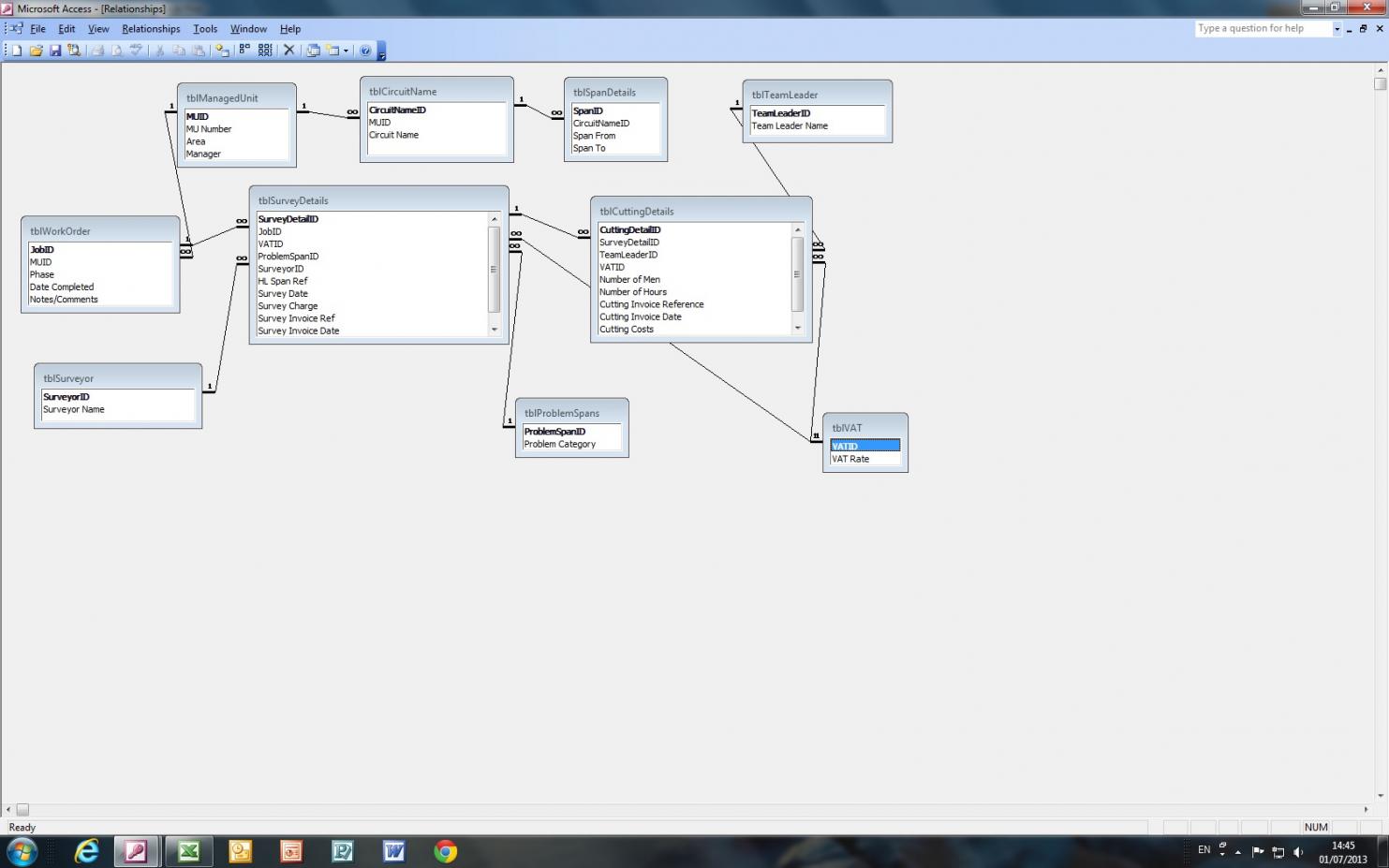This screenshot has height=868, width=1389.
Task: Click the Windows Start orb
Action: click(22, 851)
